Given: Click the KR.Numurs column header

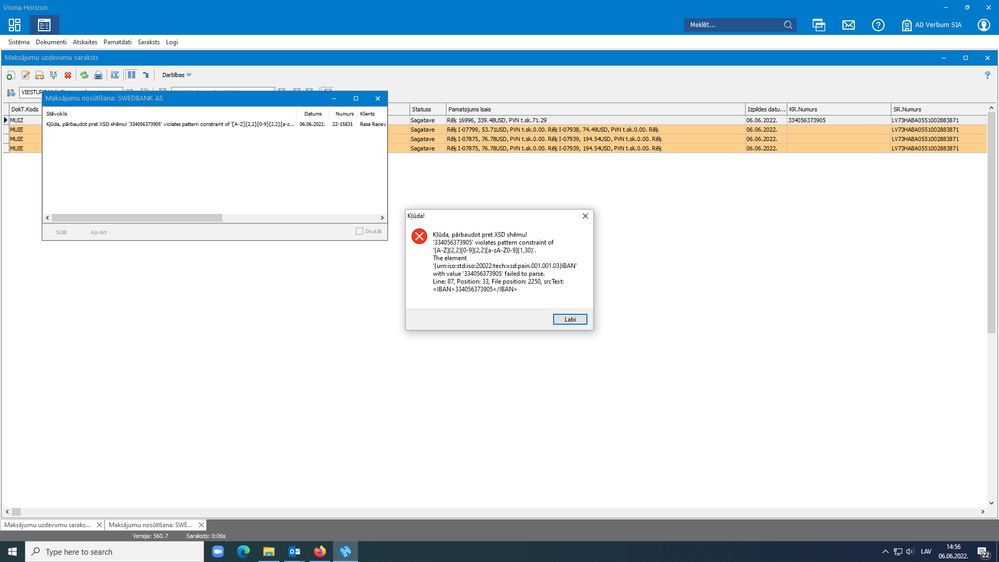Looking at the screenshot, I should click(838, 110).
